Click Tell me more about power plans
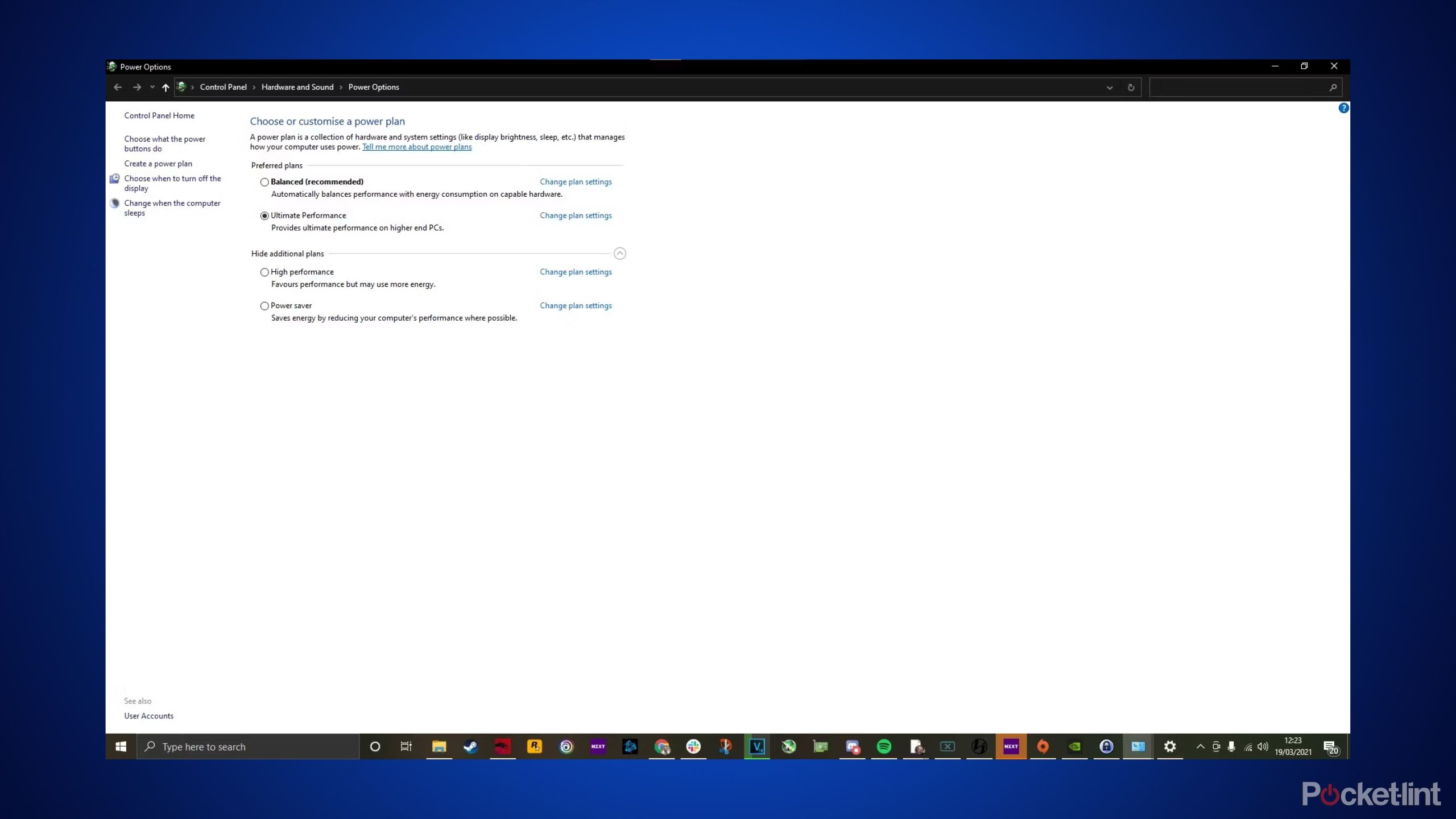Viewport: 1456px width, 819px height. (x=416, y=146)
